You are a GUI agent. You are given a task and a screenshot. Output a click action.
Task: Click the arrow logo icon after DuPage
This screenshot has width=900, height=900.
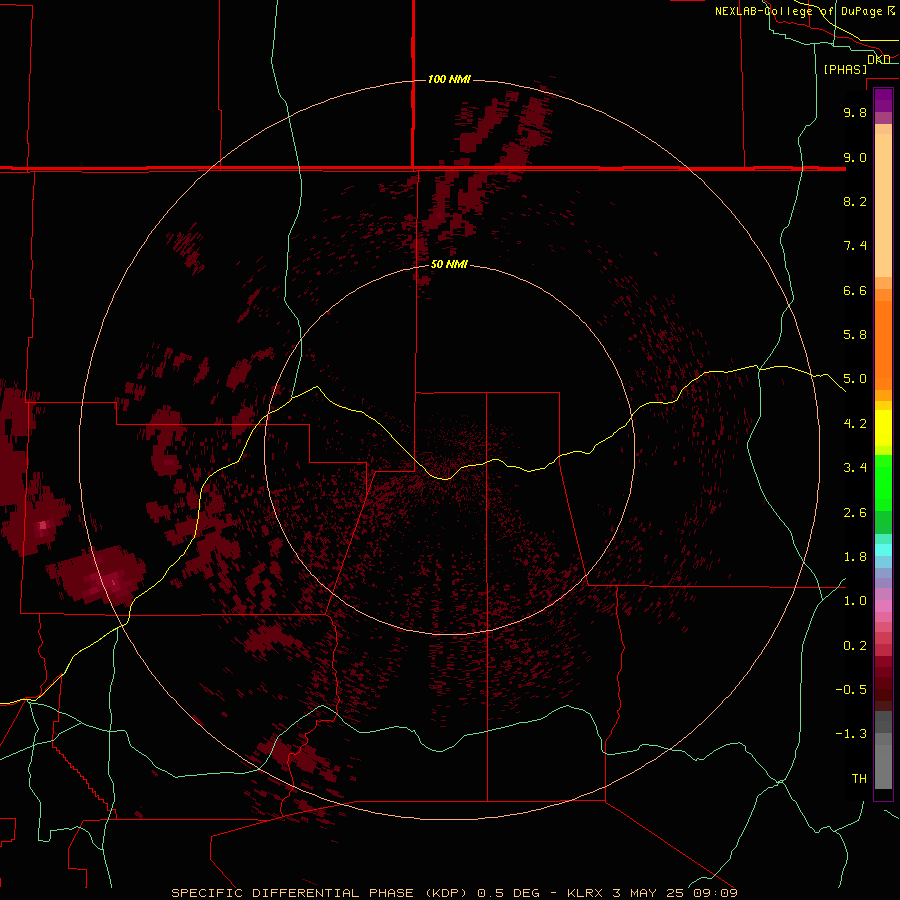tap(891, 11)
